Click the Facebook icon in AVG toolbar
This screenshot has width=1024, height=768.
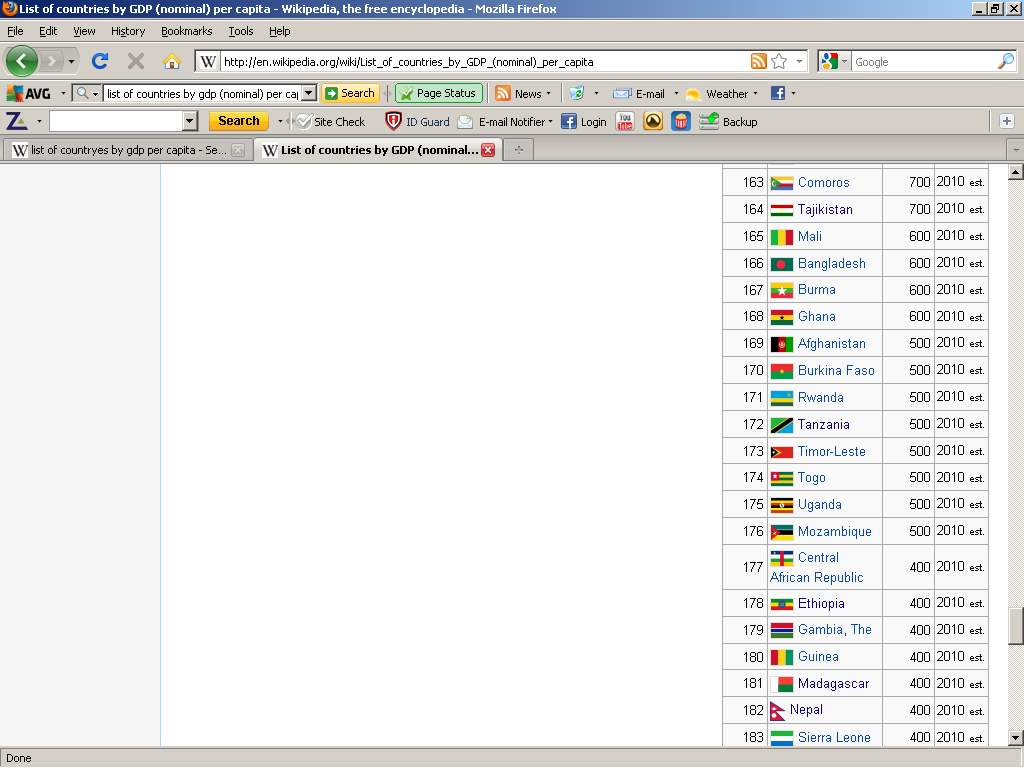tap(777, 93)
